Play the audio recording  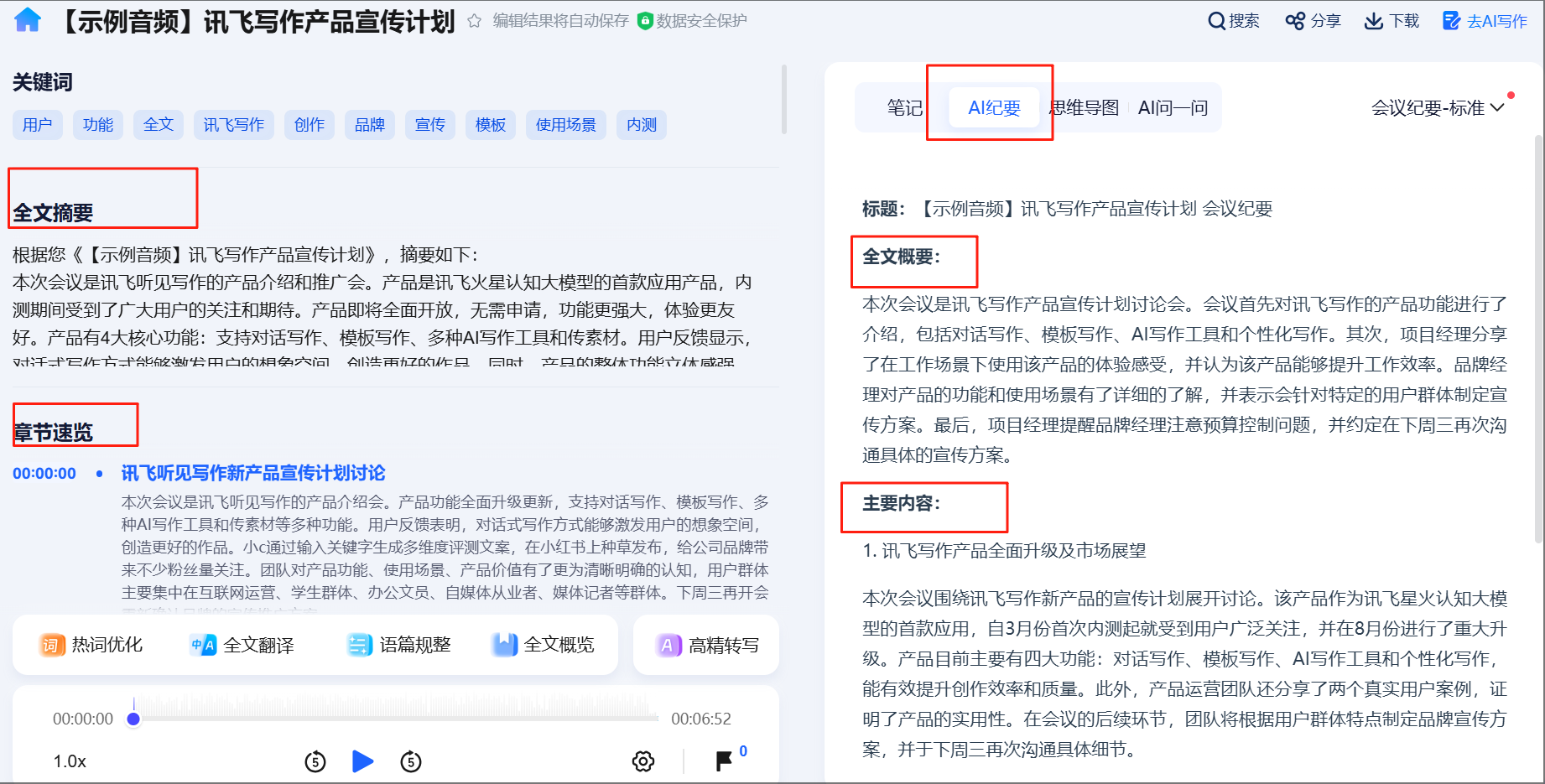pyautogui.click(x=362, y=761)
